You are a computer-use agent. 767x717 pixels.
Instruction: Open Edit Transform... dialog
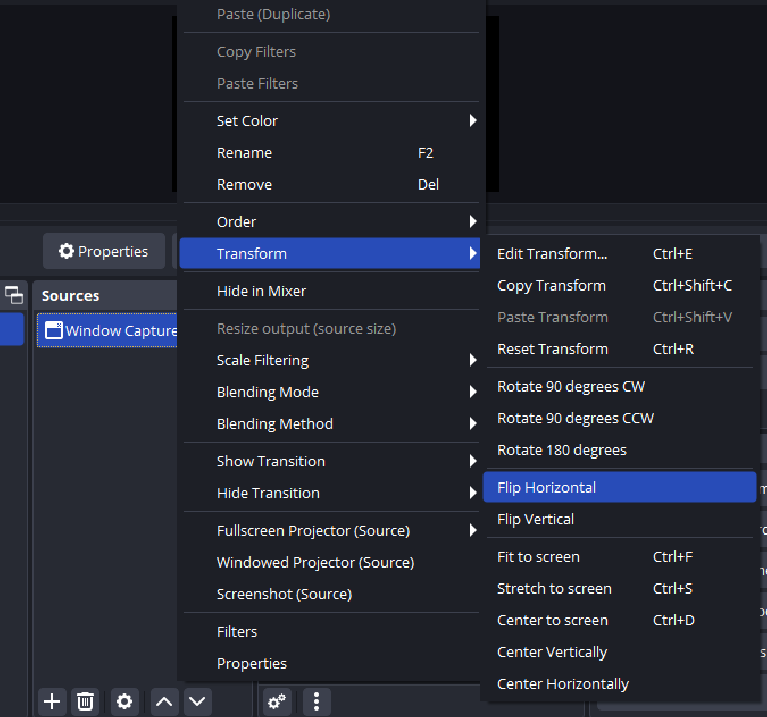[x=620, y=254]
